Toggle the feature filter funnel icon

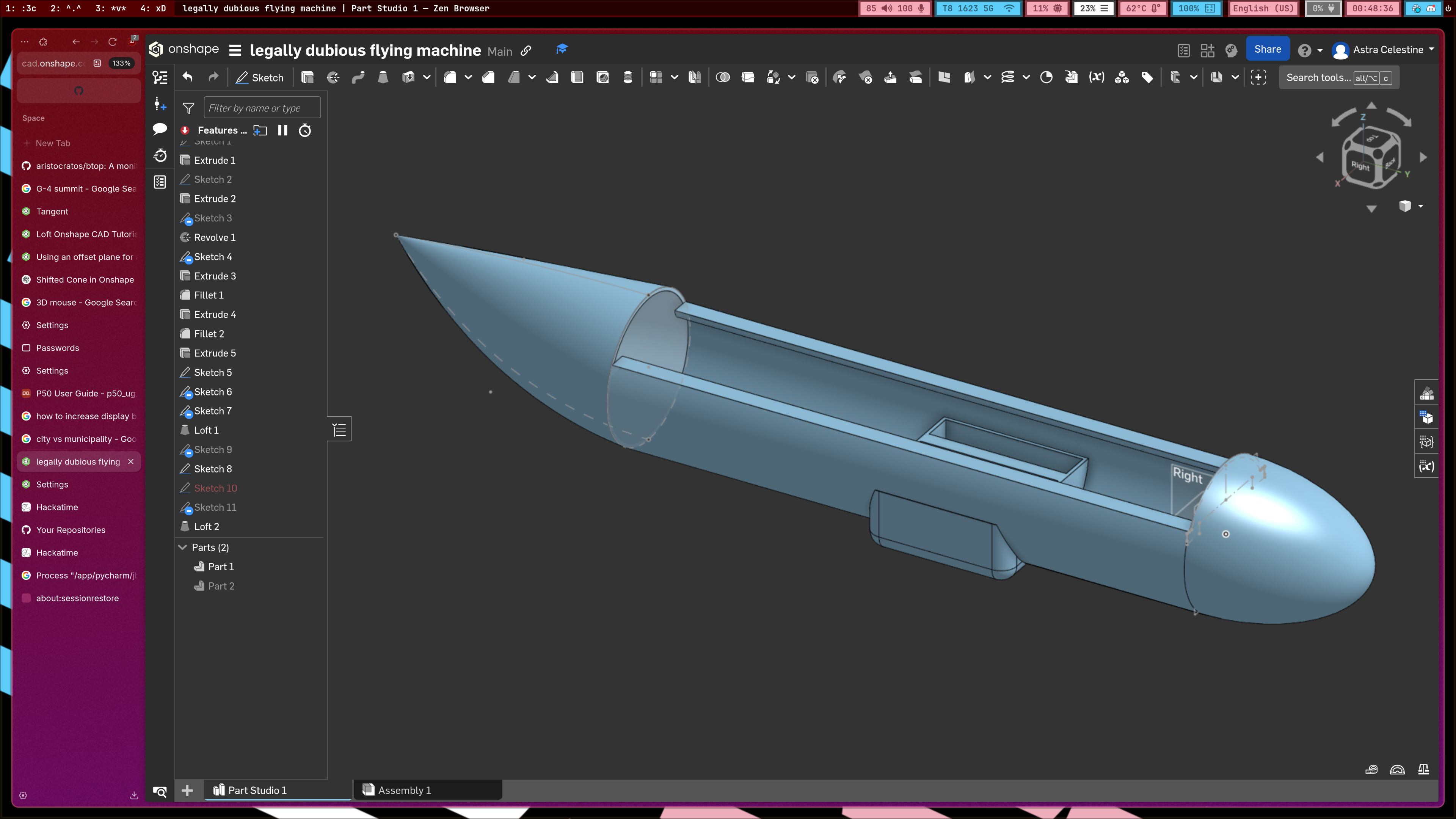189,108
